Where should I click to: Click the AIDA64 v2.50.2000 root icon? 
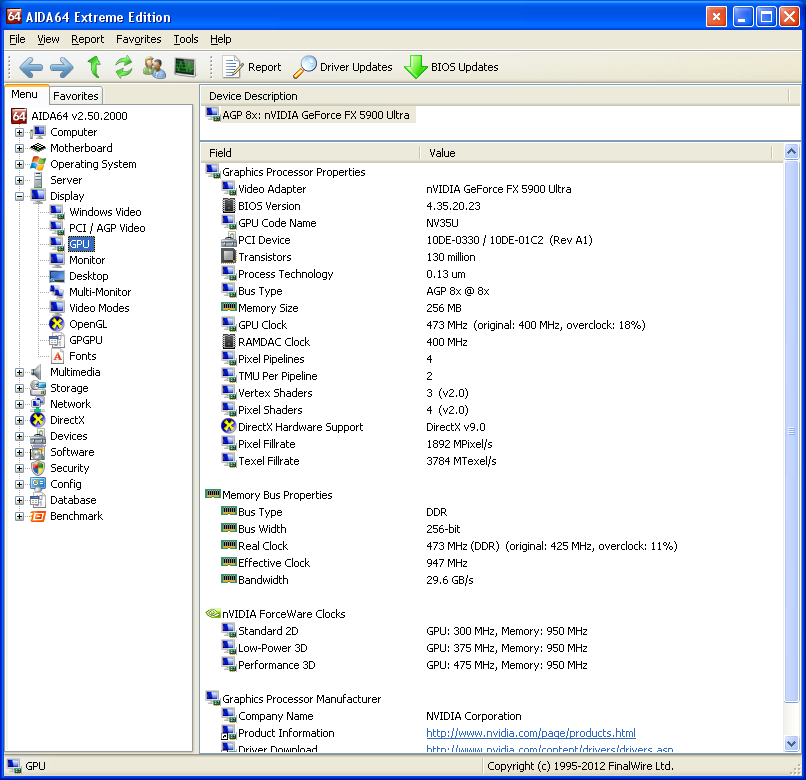(19, 116)
